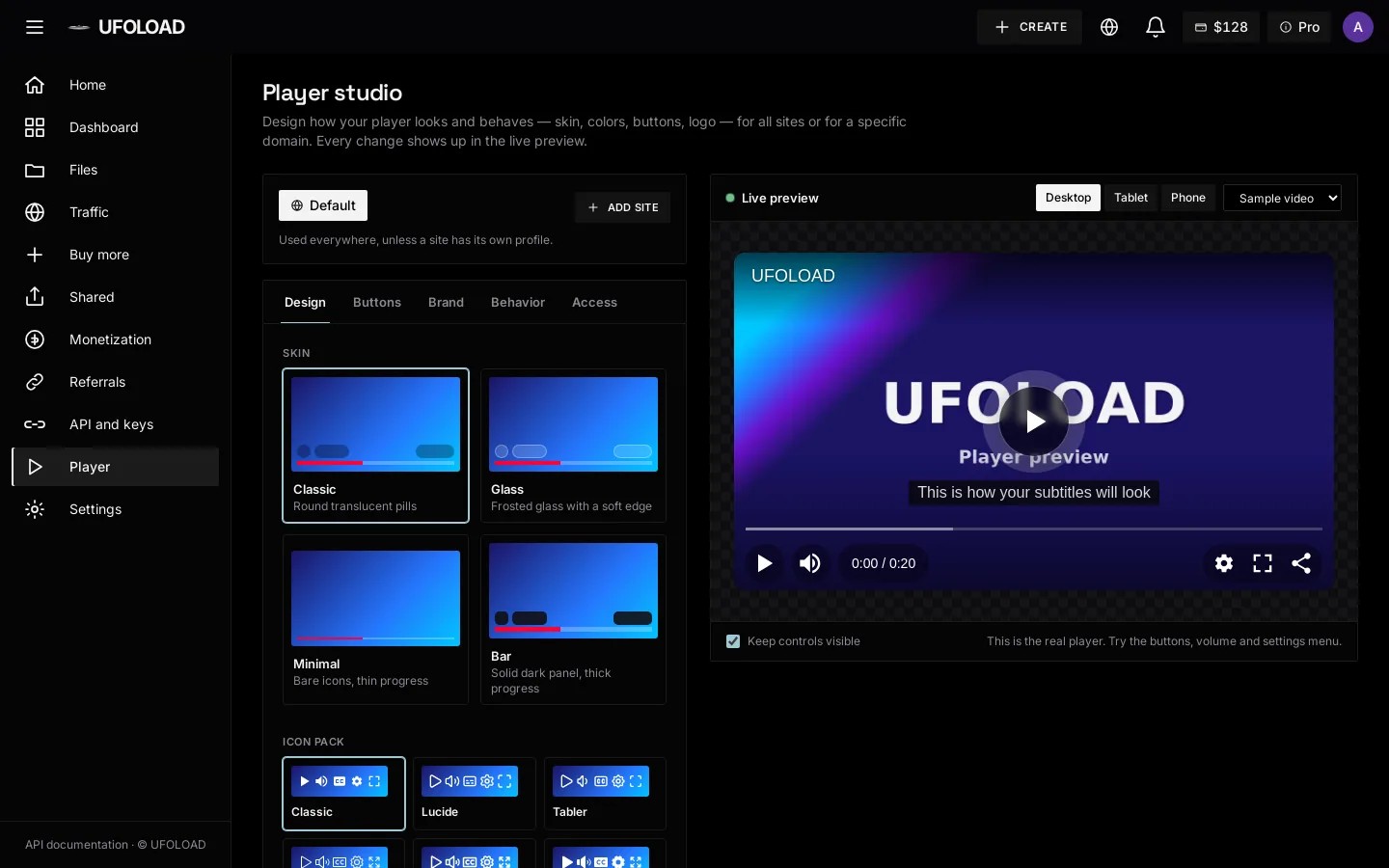Click the UFOLOAD logo
Image resolution: width=1389 pixels, height=868 pixels.
(x=126, y=27)
